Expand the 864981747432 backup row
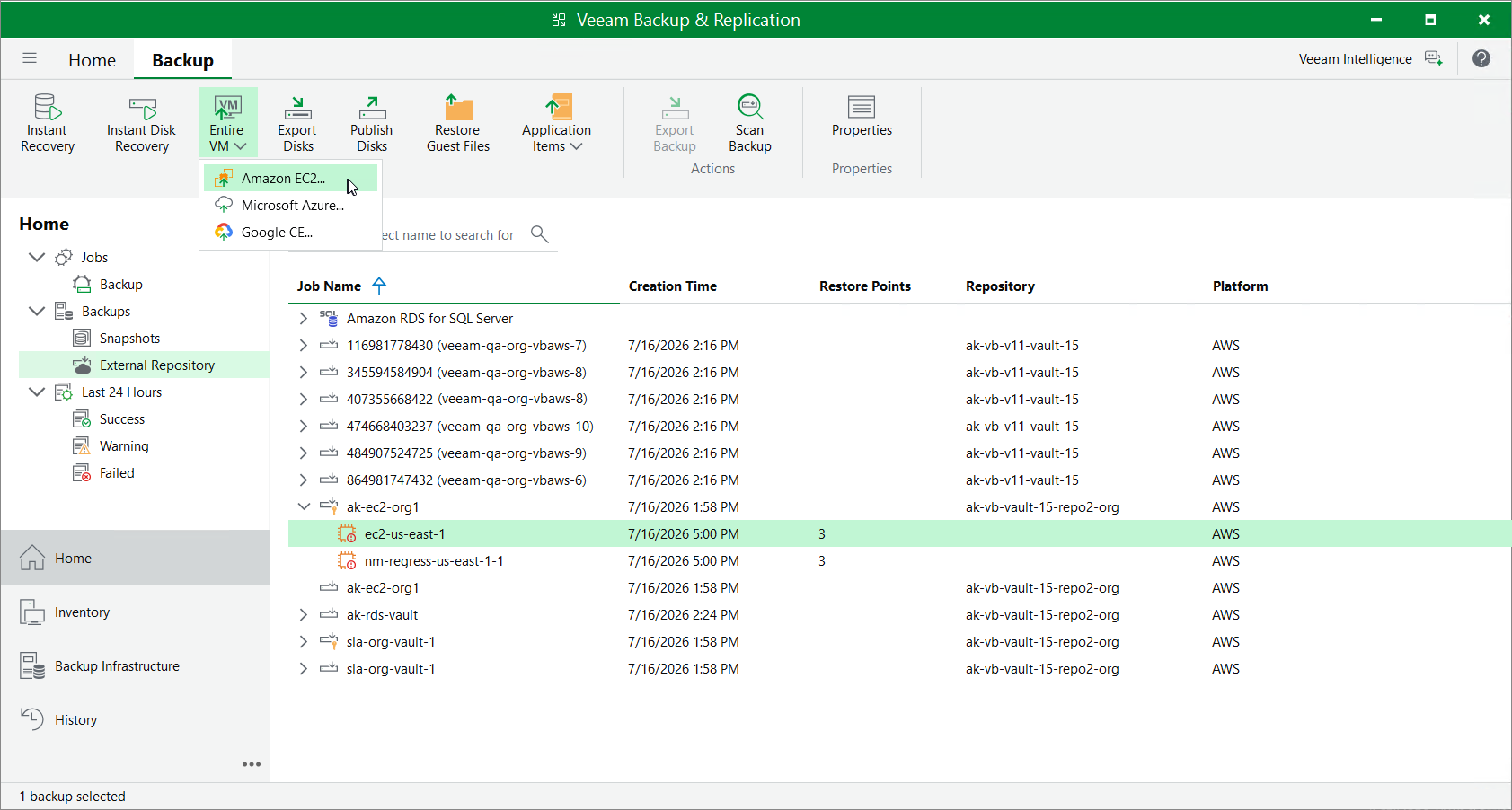The image size is (1512, 810). 304,480
